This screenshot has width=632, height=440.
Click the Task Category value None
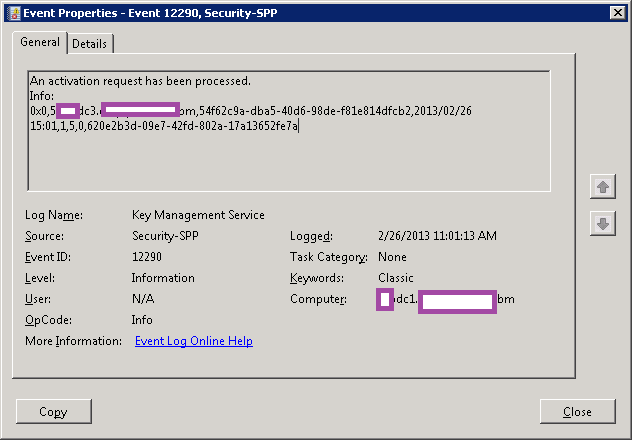pos(392,257)
